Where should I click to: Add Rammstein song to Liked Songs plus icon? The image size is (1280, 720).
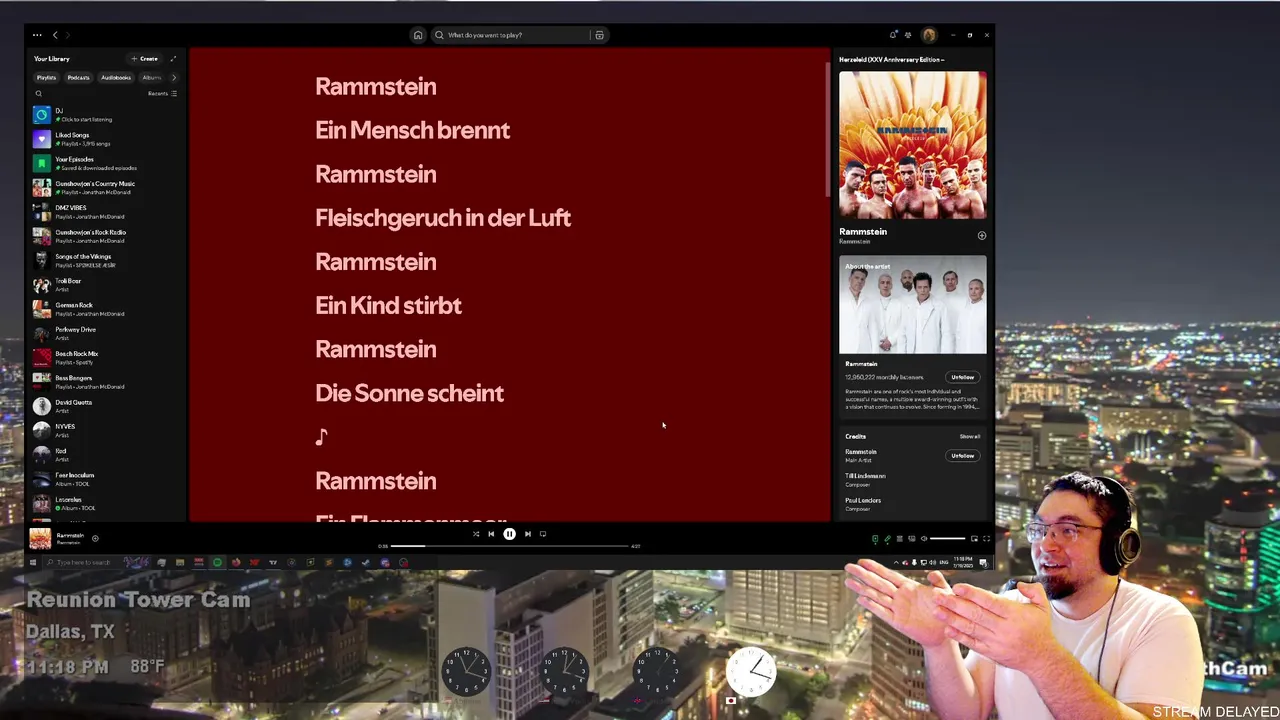[x=981, y=236]
